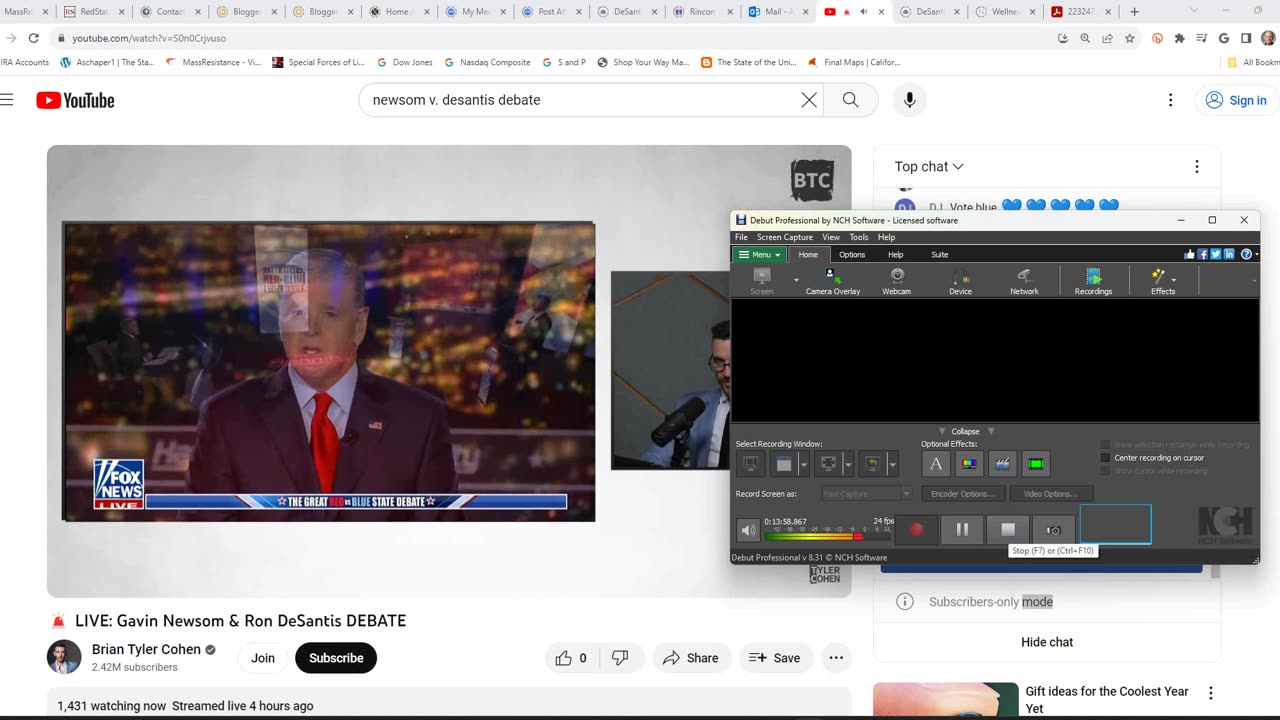Open the window selection dropdown arrow

(x=803, y=464)
